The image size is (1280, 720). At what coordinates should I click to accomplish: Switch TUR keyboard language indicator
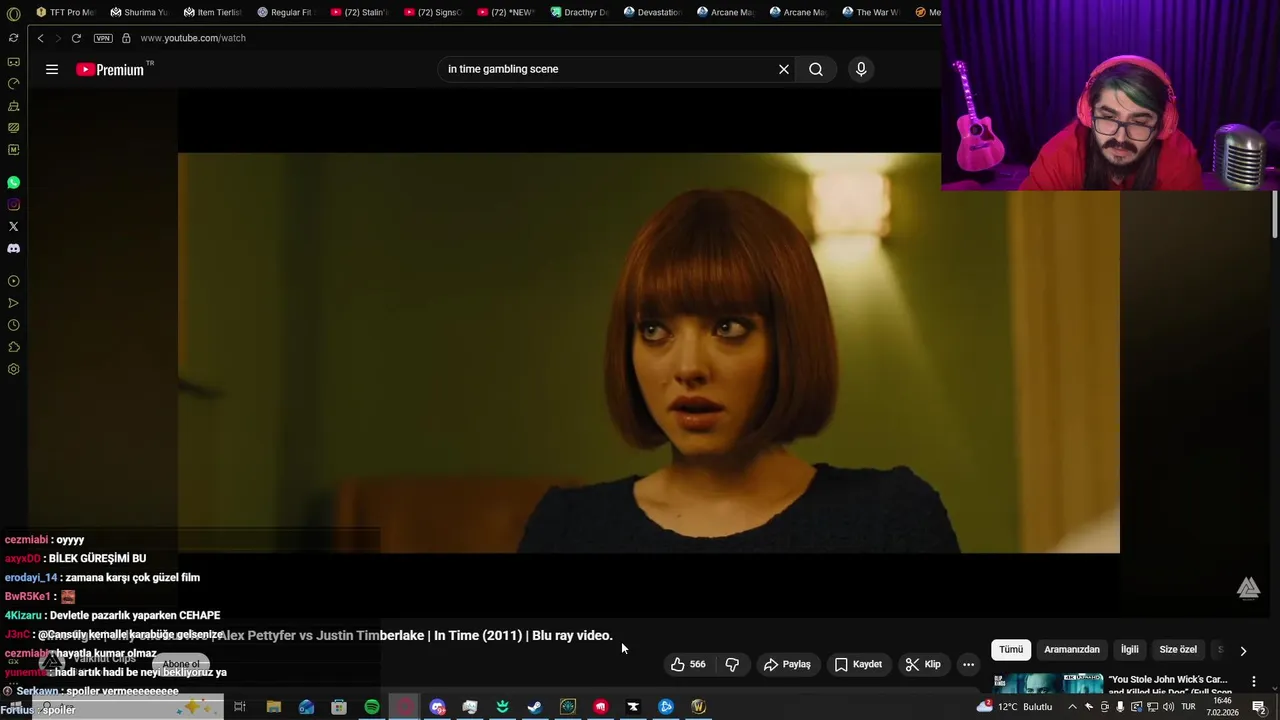pos(1188,707)
